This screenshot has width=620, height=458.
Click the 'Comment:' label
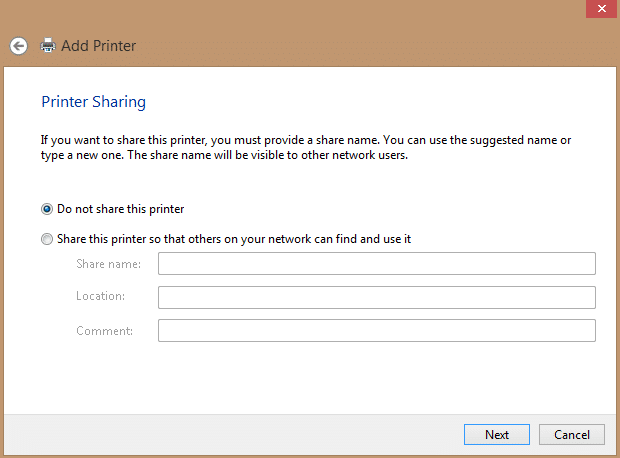coord(104,331)
